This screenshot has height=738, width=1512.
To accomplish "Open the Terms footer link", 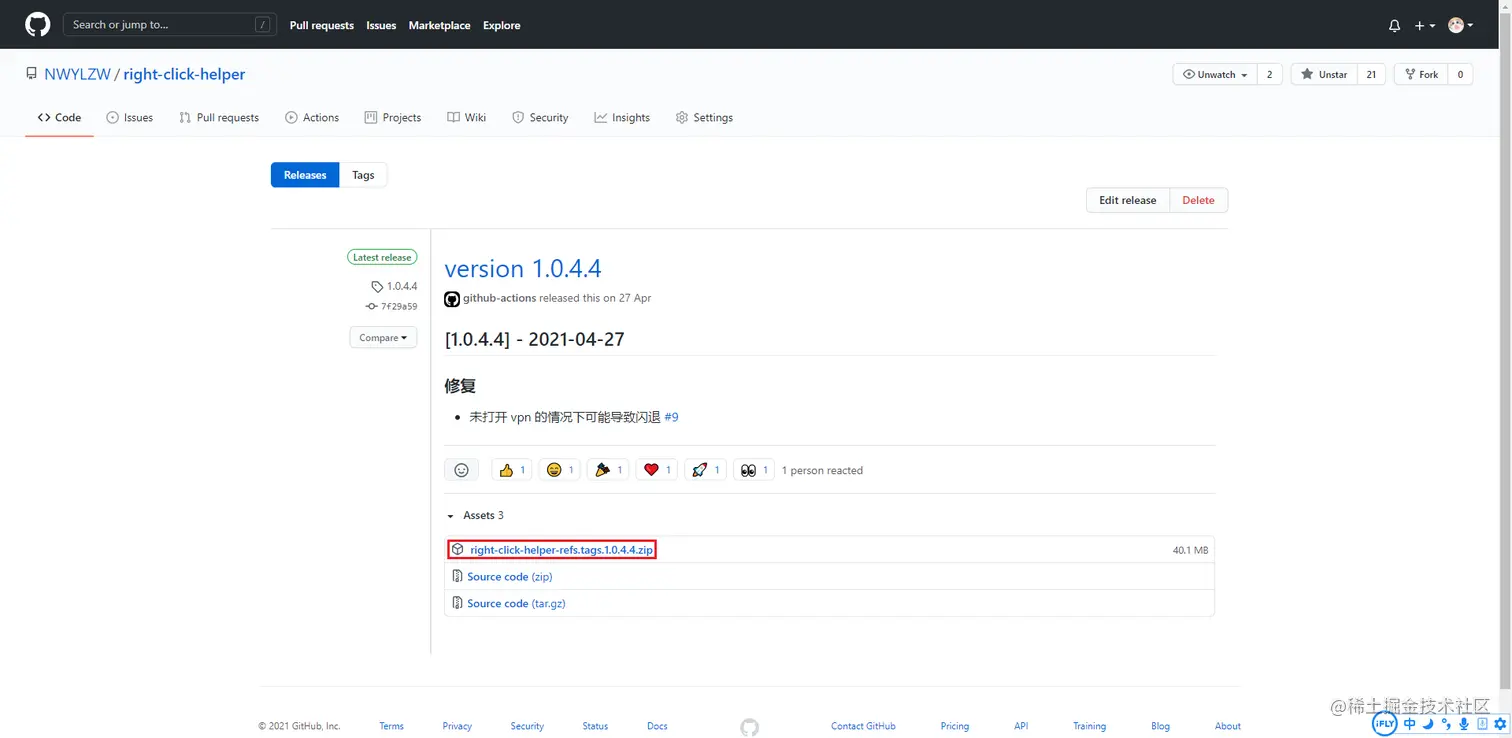I will click(x=391, y=726).
